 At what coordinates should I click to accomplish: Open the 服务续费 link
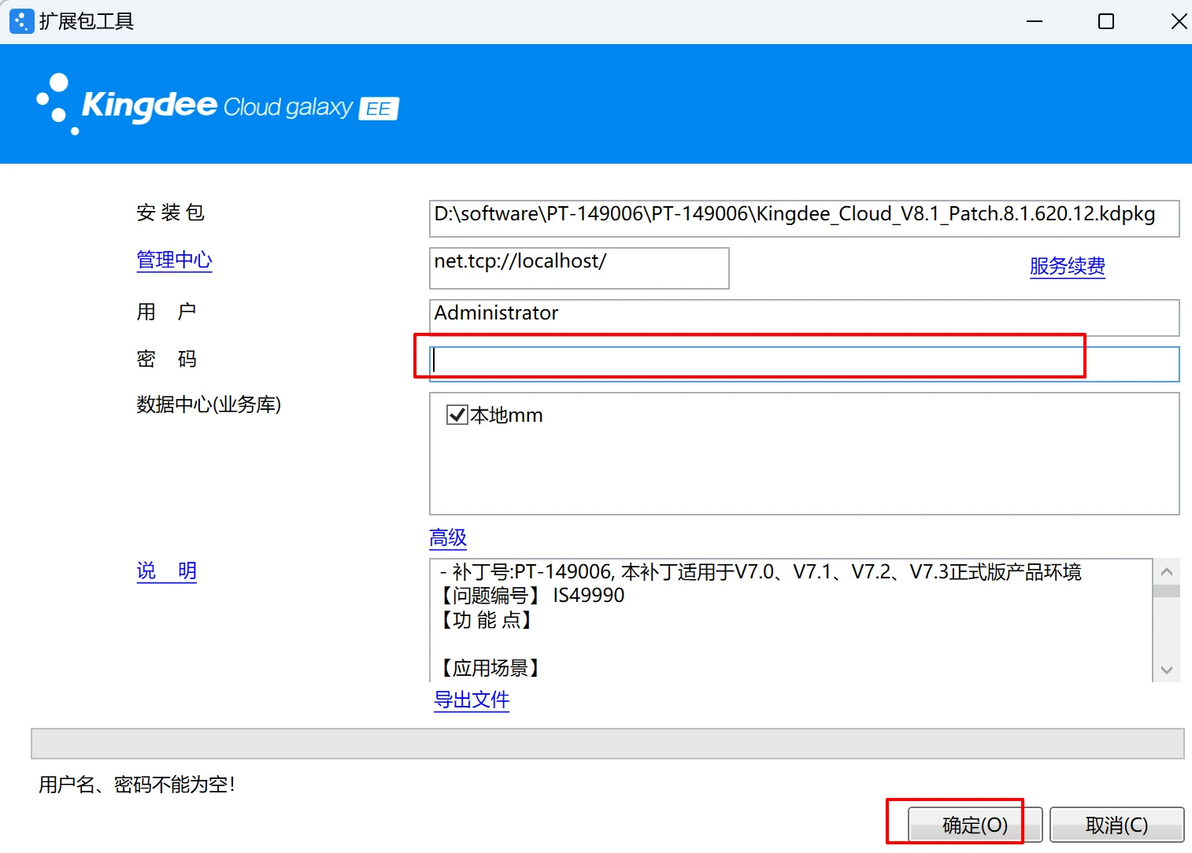[x=1067, y=266]
